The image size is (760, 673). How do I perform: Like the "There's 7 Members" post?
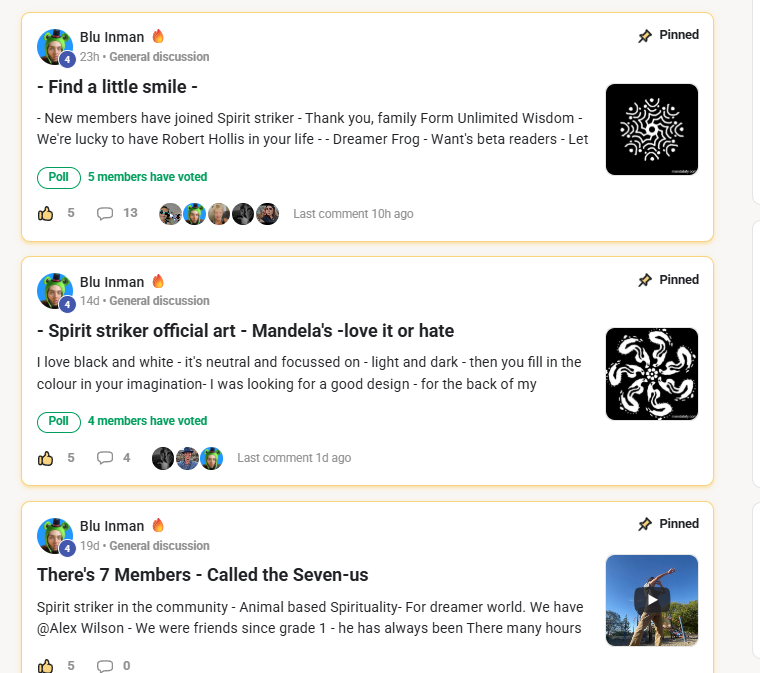[46, 666]
